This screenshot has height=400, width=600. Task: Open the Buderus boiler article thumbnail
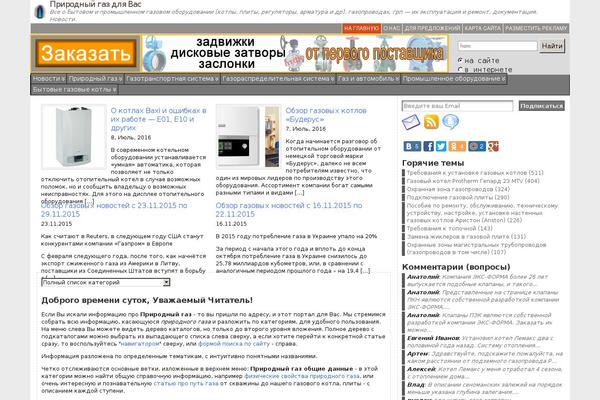(248, 137)
